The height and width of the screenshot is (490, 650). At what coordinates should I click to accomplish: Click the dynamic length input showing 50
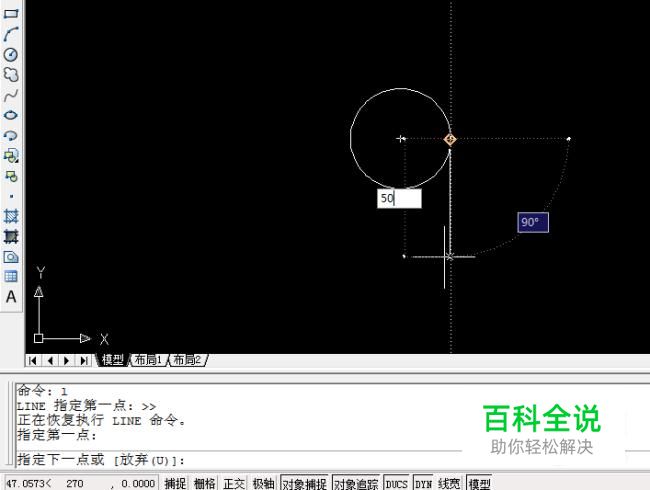click(399, 198)
